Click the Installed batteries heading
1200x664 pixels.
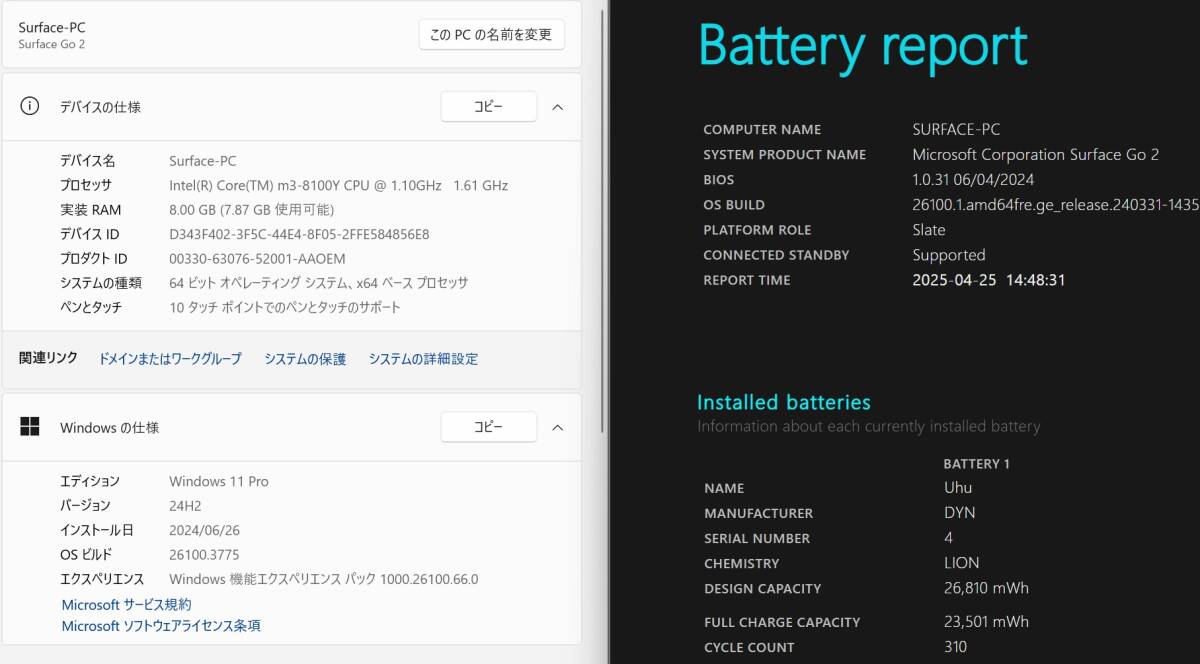point(784,402)
